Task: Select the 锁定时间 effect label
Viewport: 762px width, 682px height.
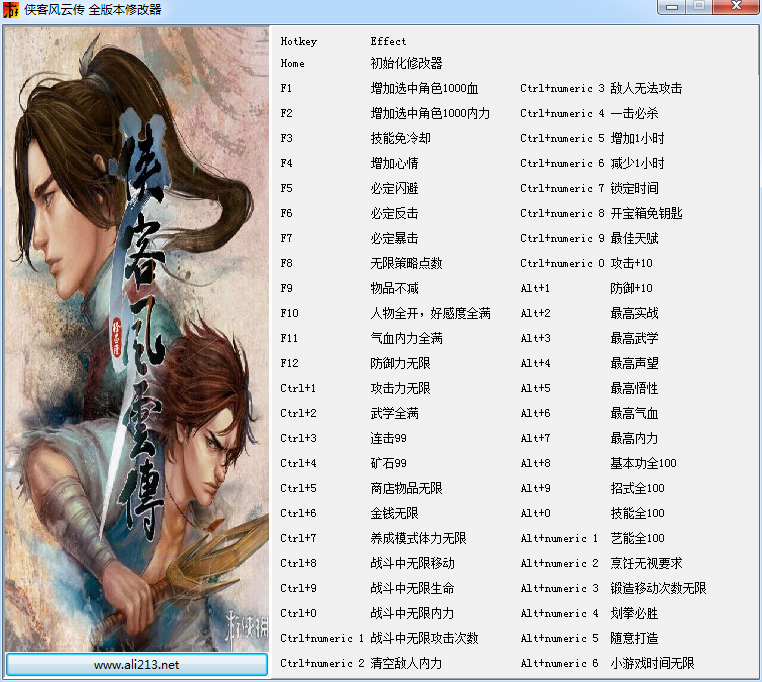Action: (x=634, y=188)
